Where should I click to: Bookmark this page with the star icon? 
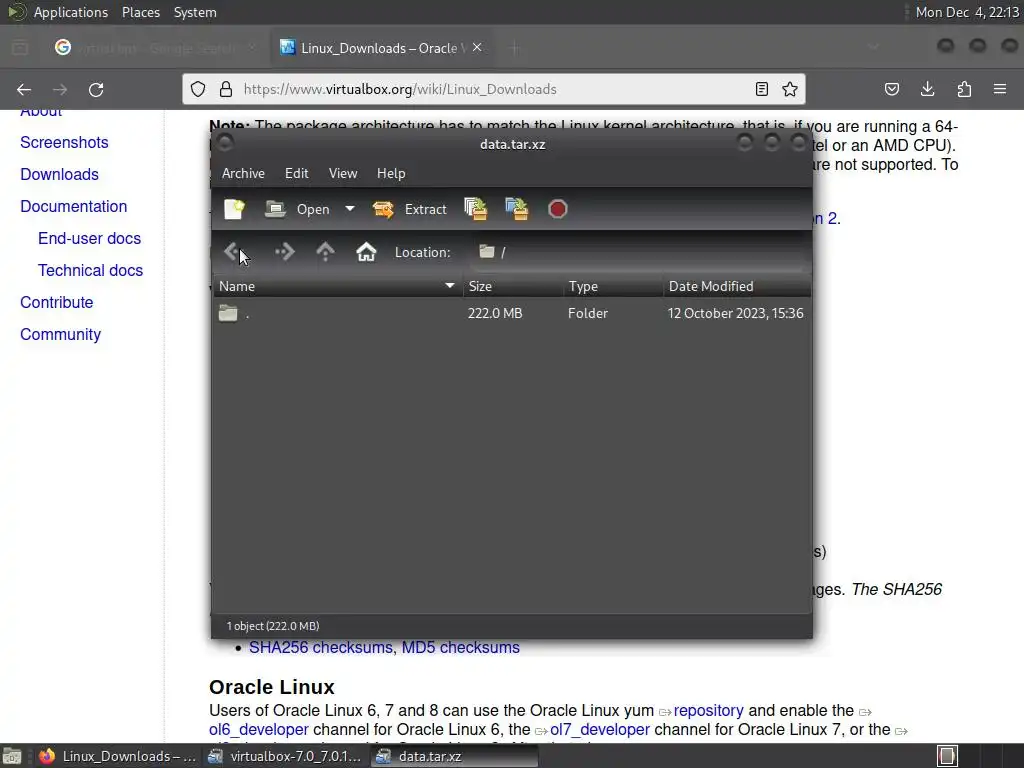(790, 89)
